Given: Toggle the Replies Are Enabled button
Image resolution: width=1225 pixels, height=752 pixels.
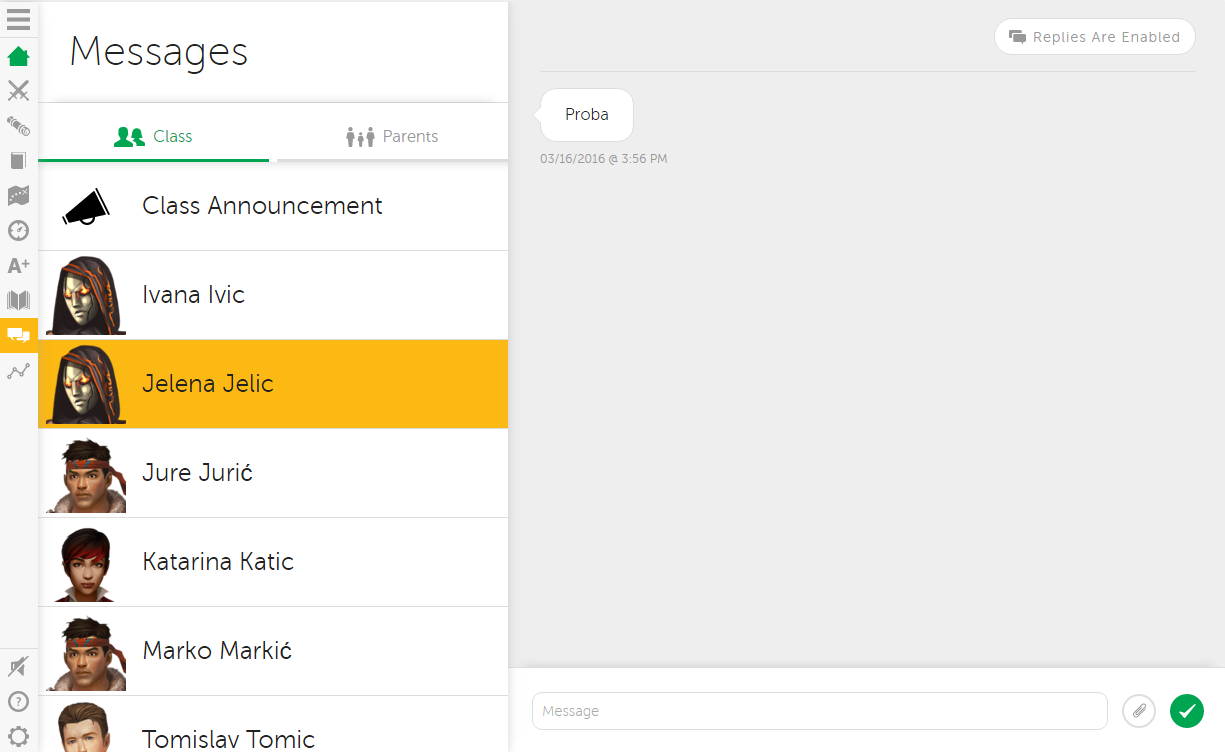Looking at the screenshot, I should pos(1095,37).
